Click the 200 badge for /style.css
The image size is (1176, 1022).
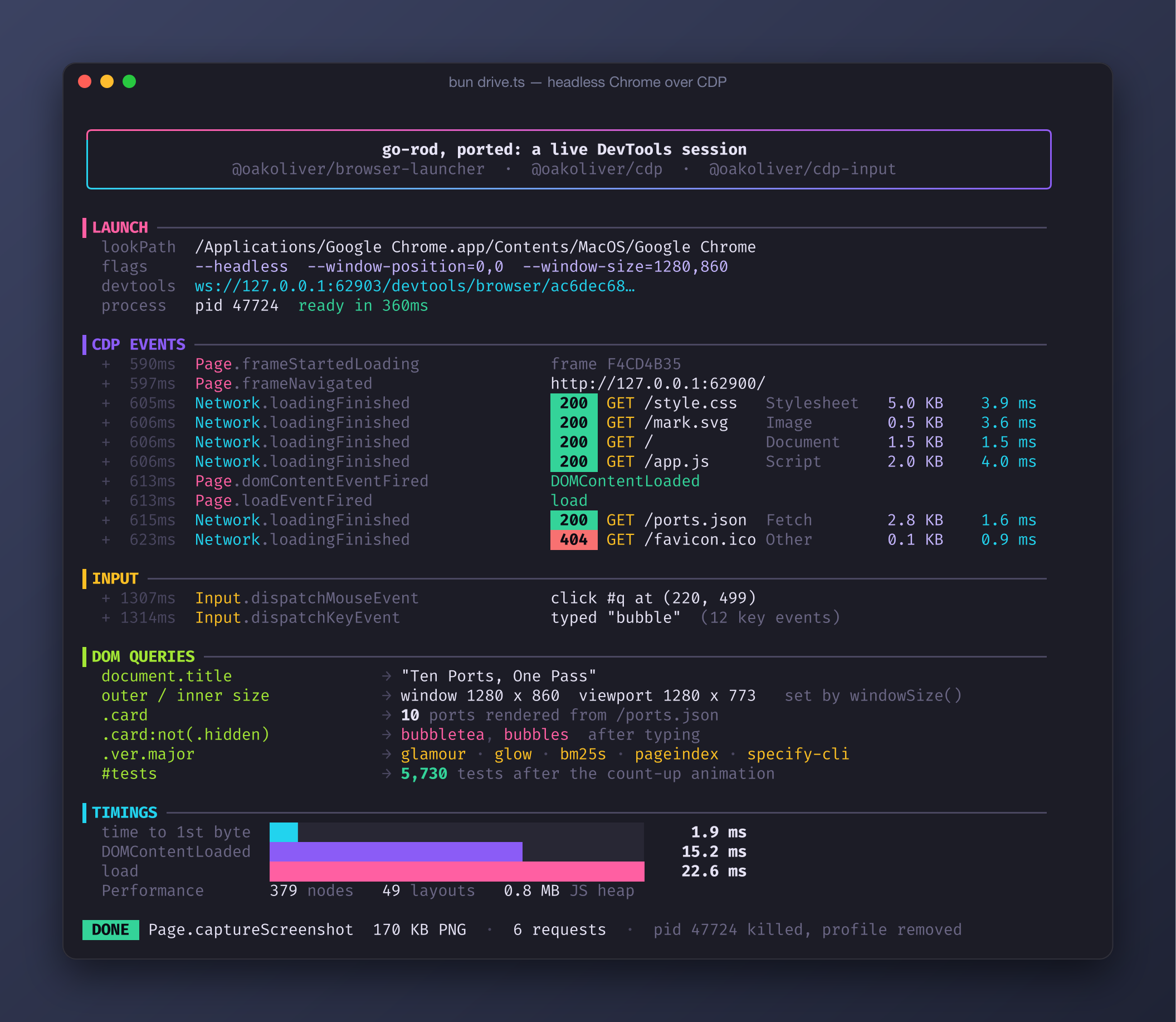[573, 403]
